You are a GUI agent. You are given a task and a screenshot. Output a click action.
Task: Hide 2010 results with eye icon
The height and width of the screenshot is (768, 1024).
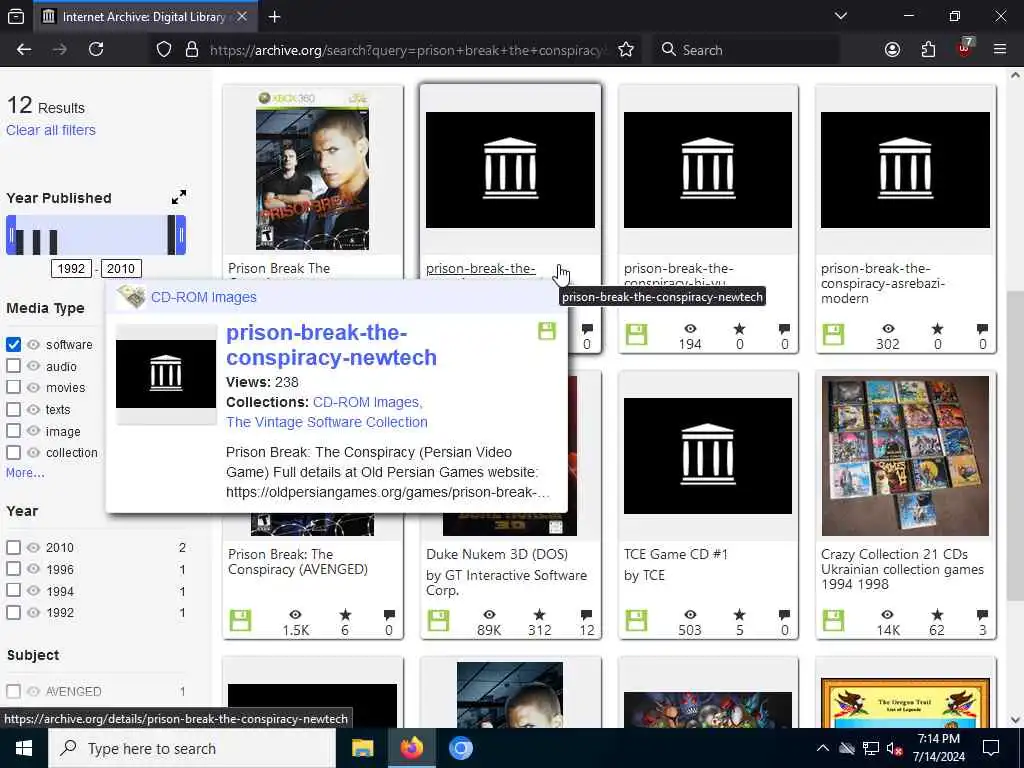[33, 547]
